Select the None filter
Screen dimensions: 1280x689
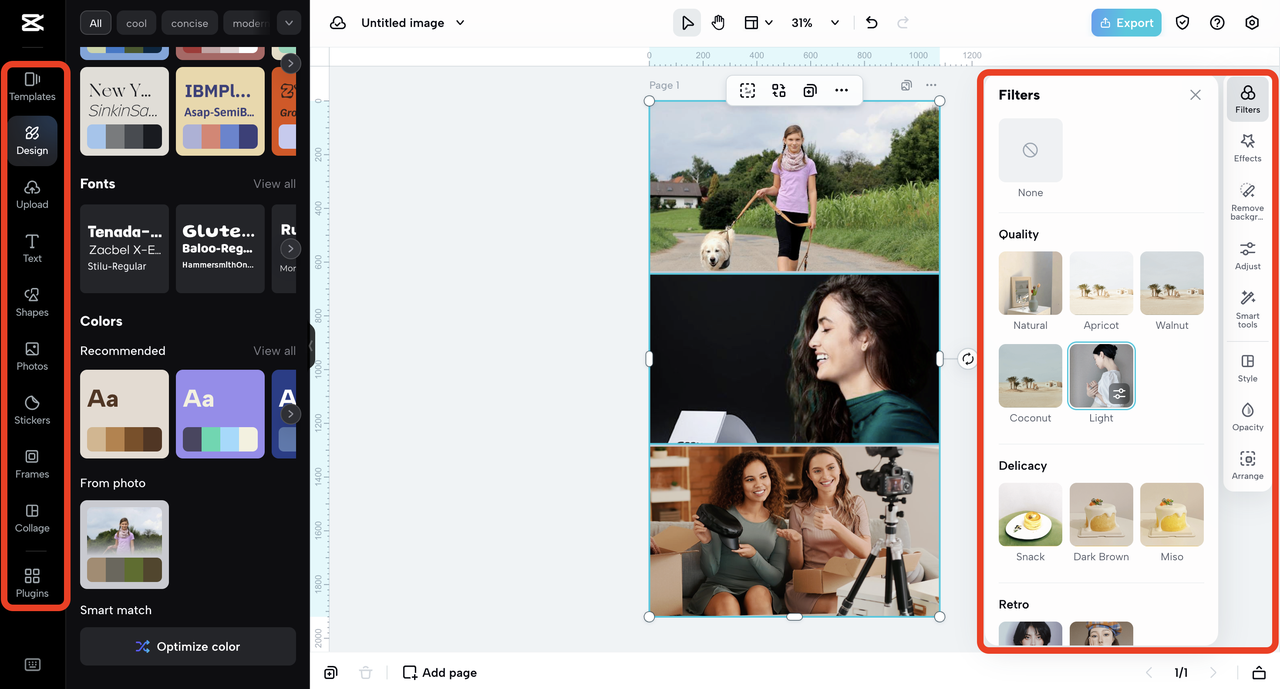point(1030,151)
